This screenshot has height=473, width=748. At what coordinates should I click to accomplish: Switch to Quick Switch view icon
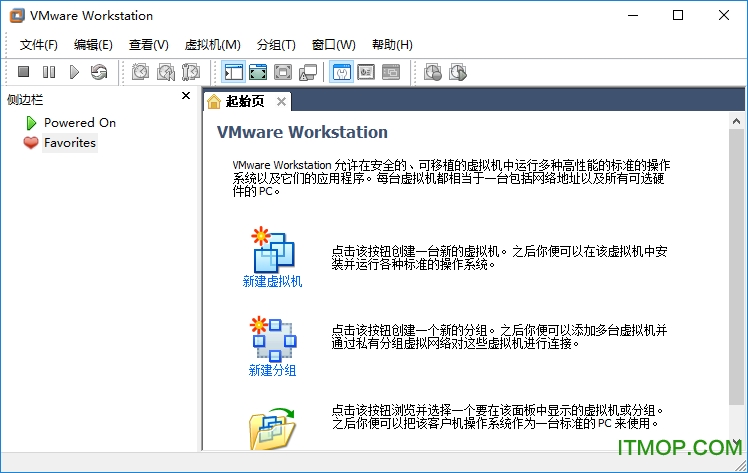(x=258, y=72)
